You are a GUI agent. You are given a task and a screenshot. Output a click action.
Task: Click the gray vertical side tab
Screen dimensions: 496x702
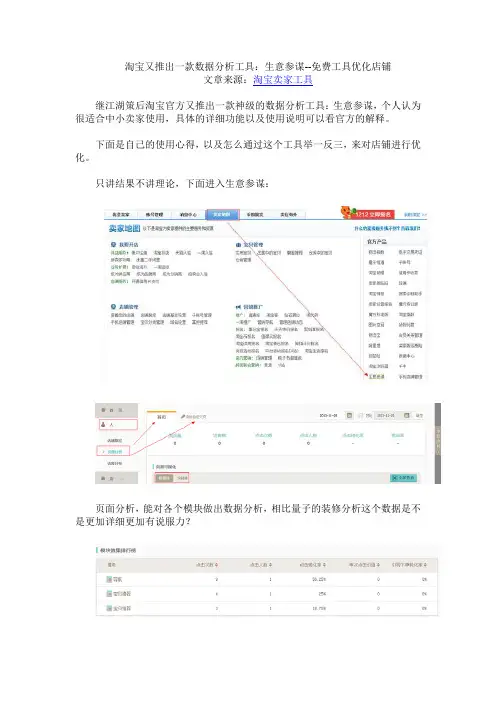[438, 443]
